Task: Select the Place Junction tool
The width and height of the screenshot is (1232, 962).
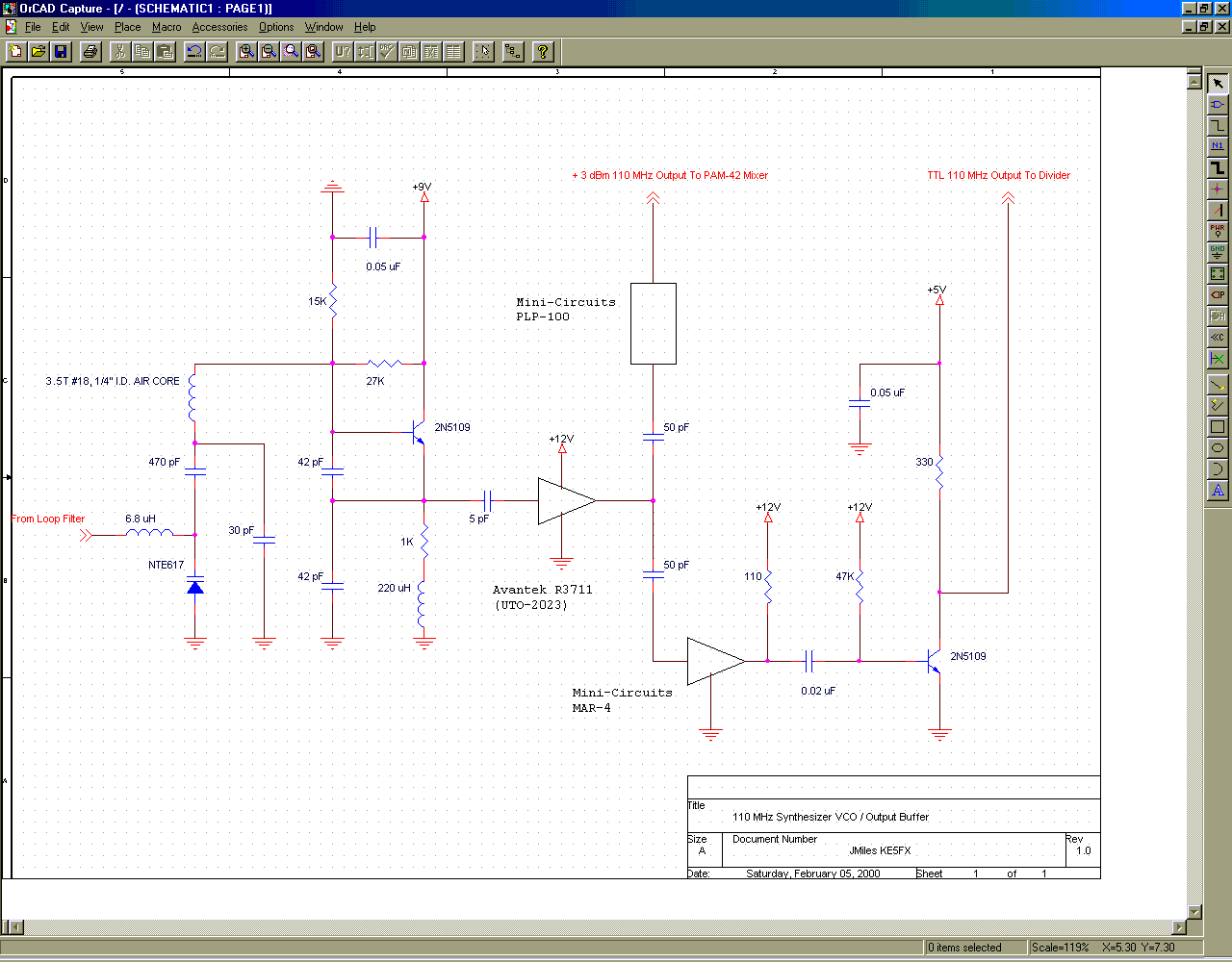Action: (x=1218, y=189)
